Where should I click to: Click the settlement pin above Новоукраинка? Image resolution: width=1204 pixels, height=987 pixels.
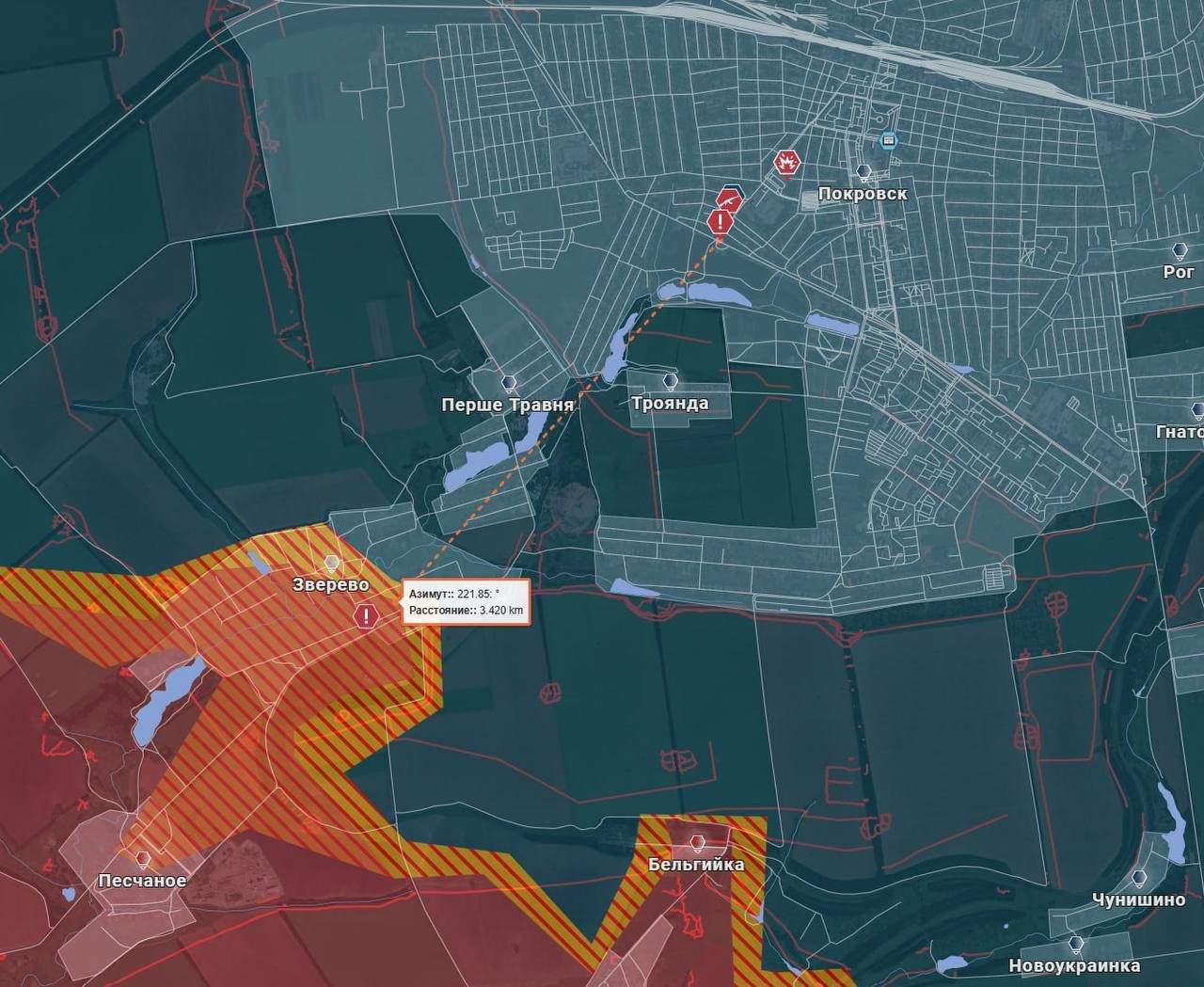[x=1075, y=944]
